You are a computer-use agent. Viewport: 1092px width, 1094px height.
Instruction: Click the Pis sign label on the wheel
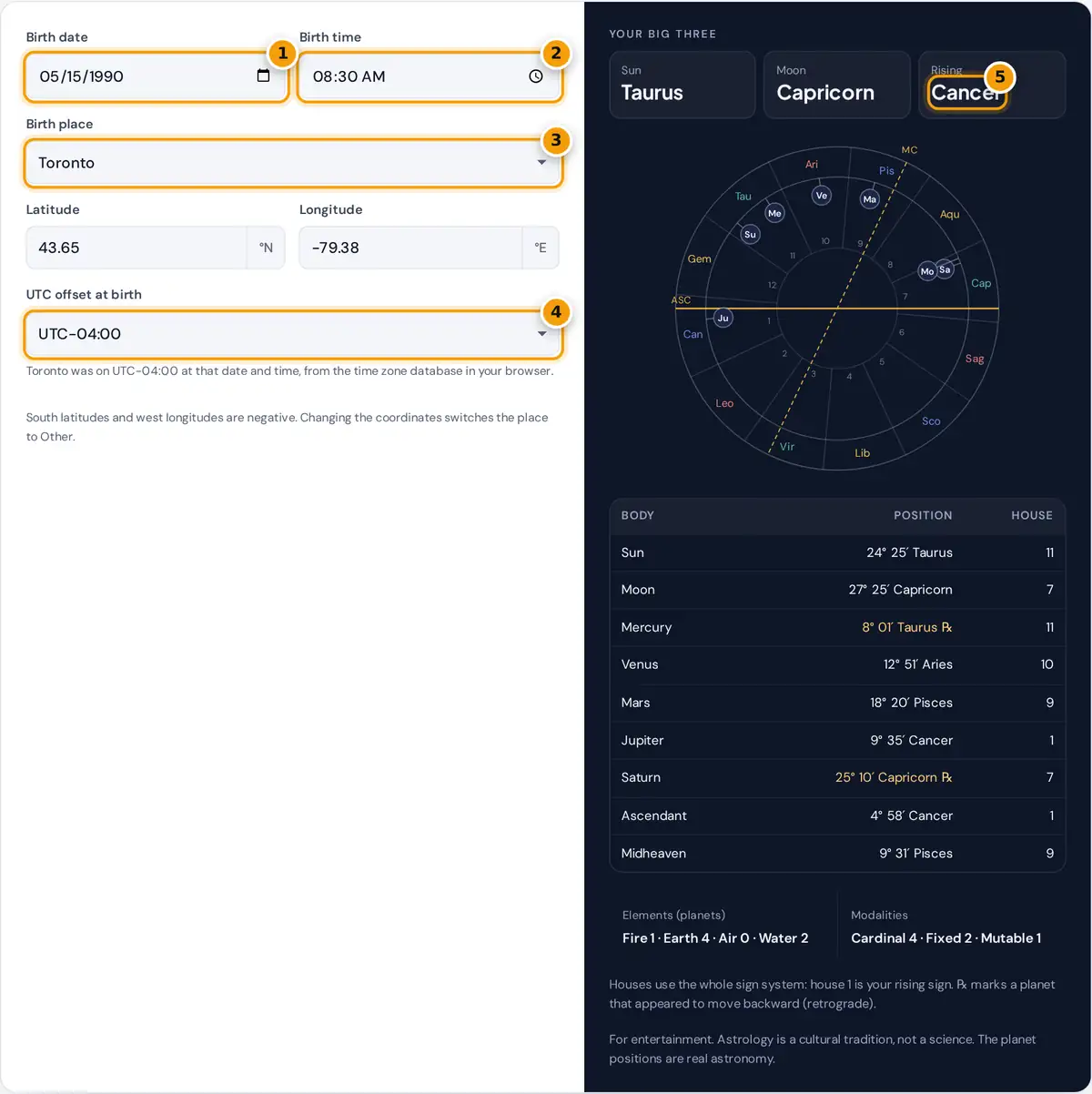point(886,170)
